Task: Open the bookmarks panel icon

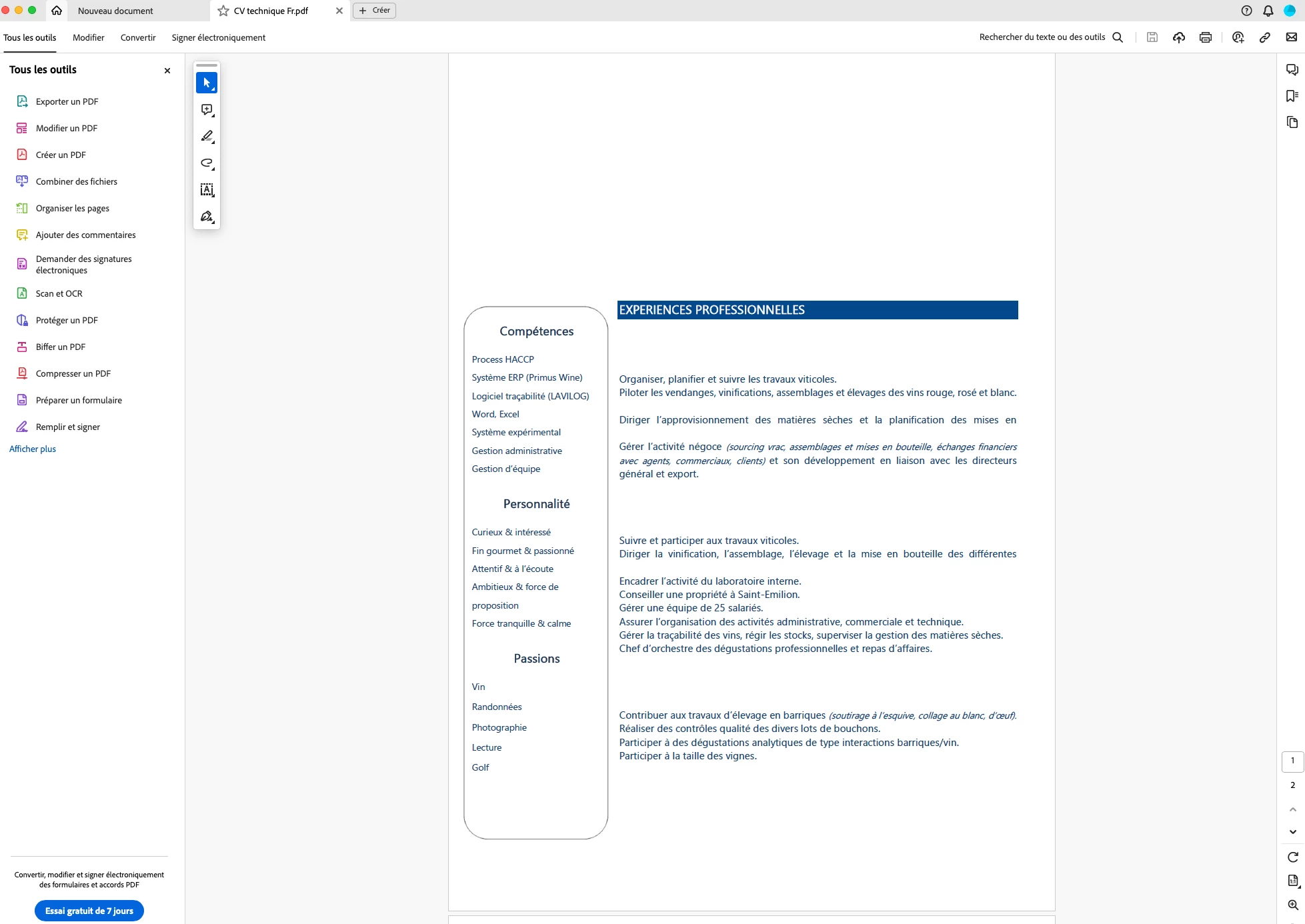Action: click(x=1292, y=96)
